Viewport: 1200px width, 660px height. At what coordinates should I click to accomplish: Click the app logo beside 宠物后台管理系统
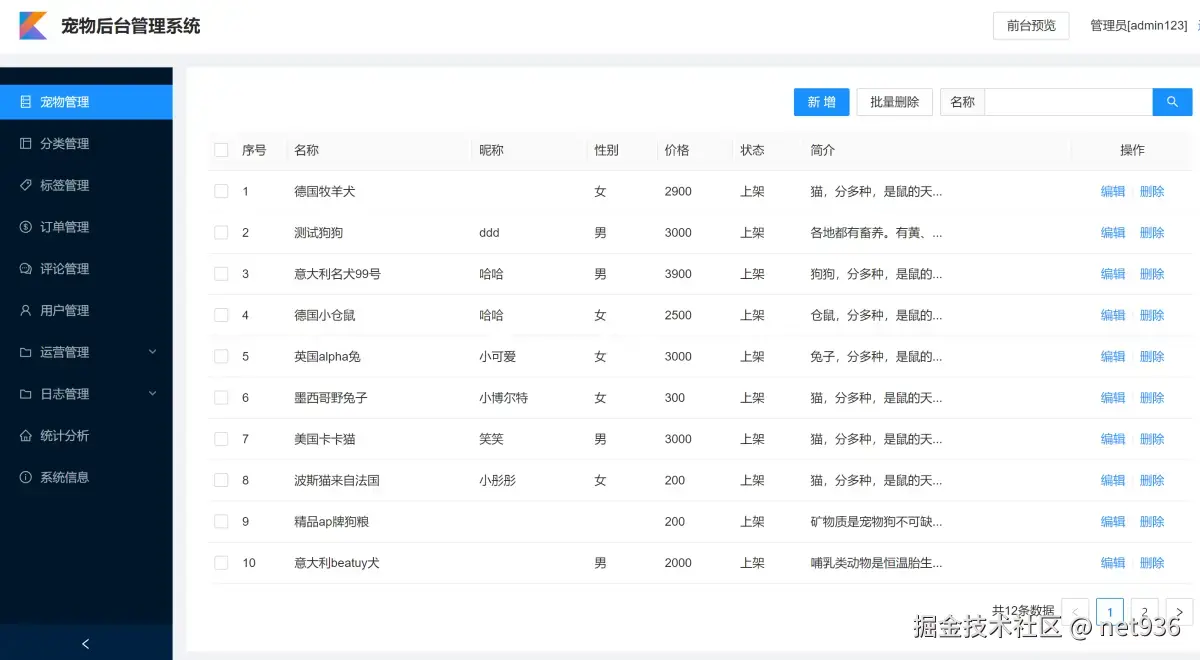(33, 25)
